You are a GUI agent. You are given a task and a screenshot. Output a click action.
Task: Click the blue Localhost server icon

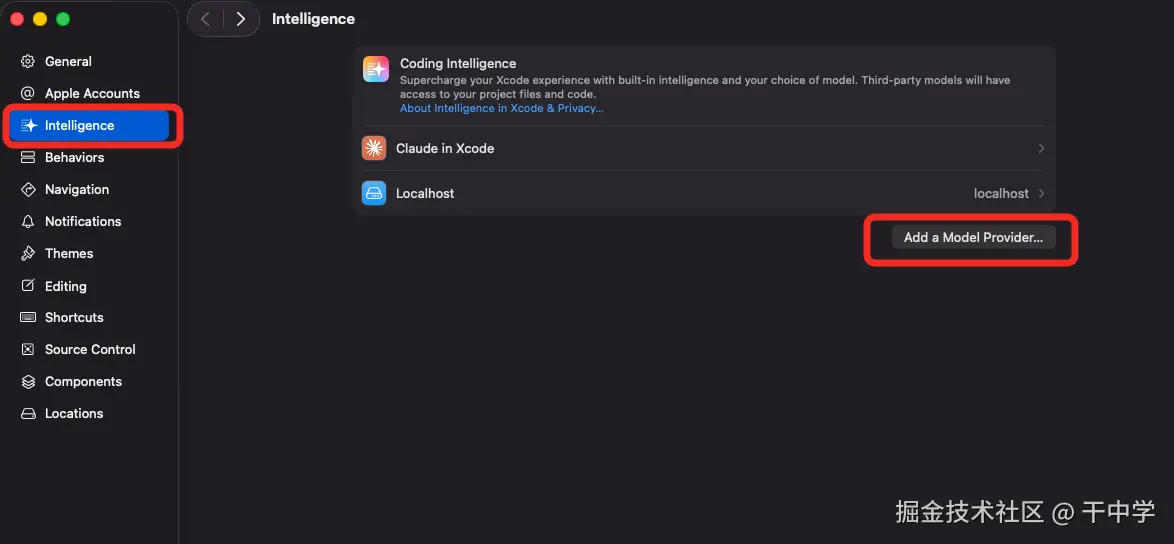[374, 193]
